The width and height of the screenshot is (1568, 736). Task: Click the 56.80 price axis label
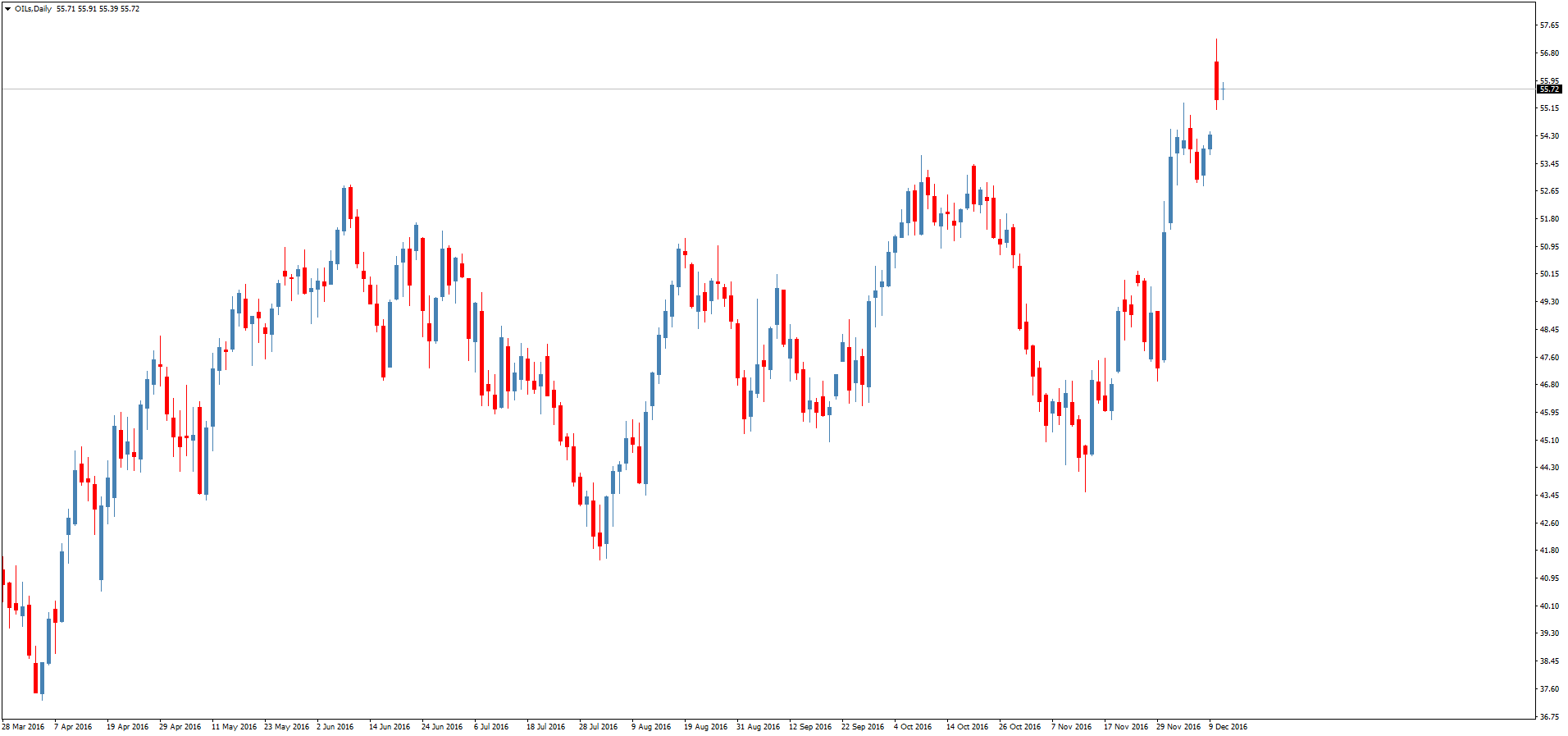(x=1549, y=53)
